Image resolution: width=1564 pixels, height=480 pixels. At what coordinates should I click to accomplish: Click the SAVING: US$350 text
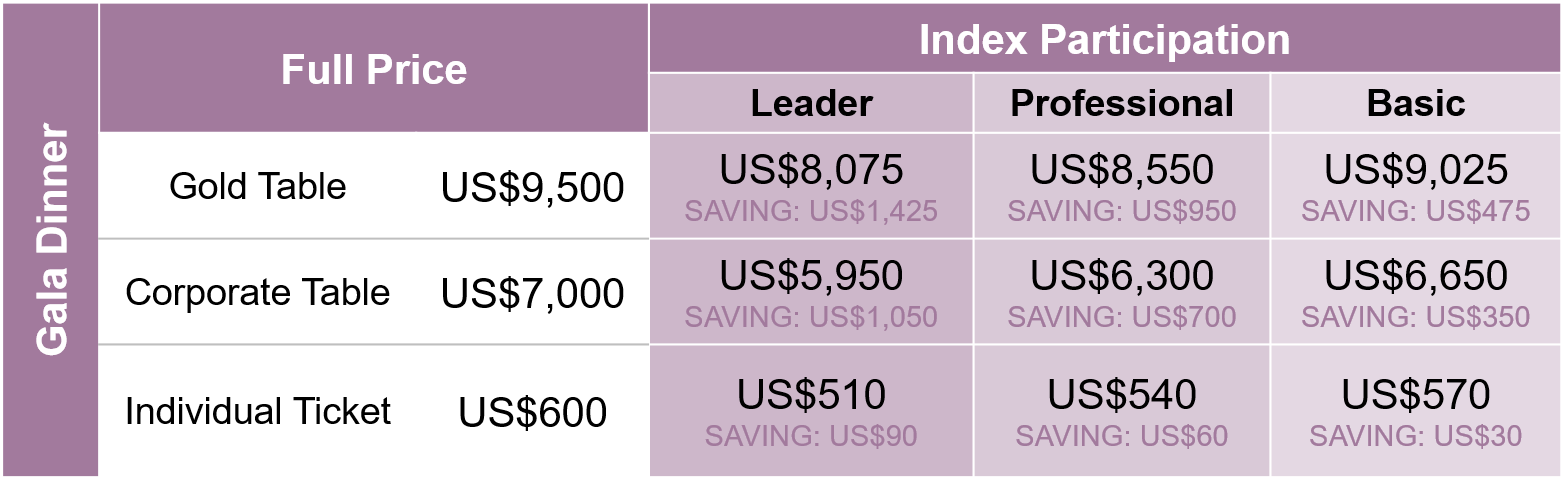click(1416, 317)
